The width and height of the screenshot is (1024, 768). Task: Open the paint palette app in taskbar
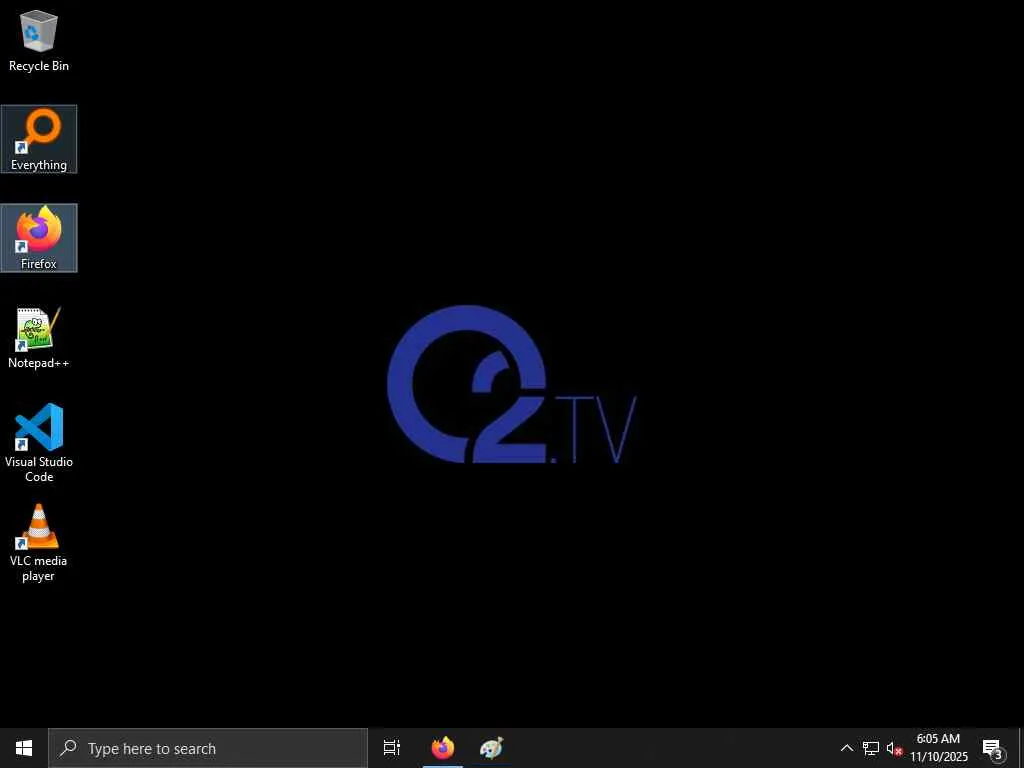(491, 748)
